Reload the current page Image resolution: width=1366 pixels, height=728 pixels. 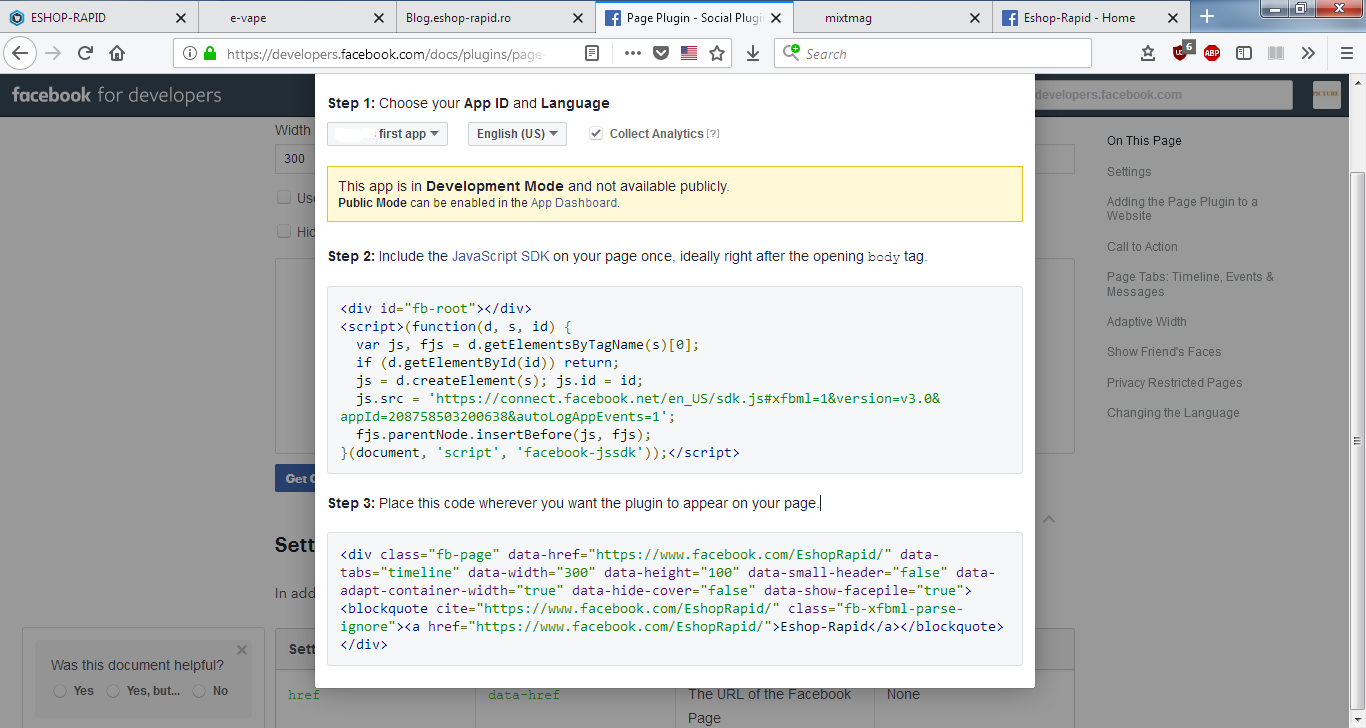click(86, 53)
